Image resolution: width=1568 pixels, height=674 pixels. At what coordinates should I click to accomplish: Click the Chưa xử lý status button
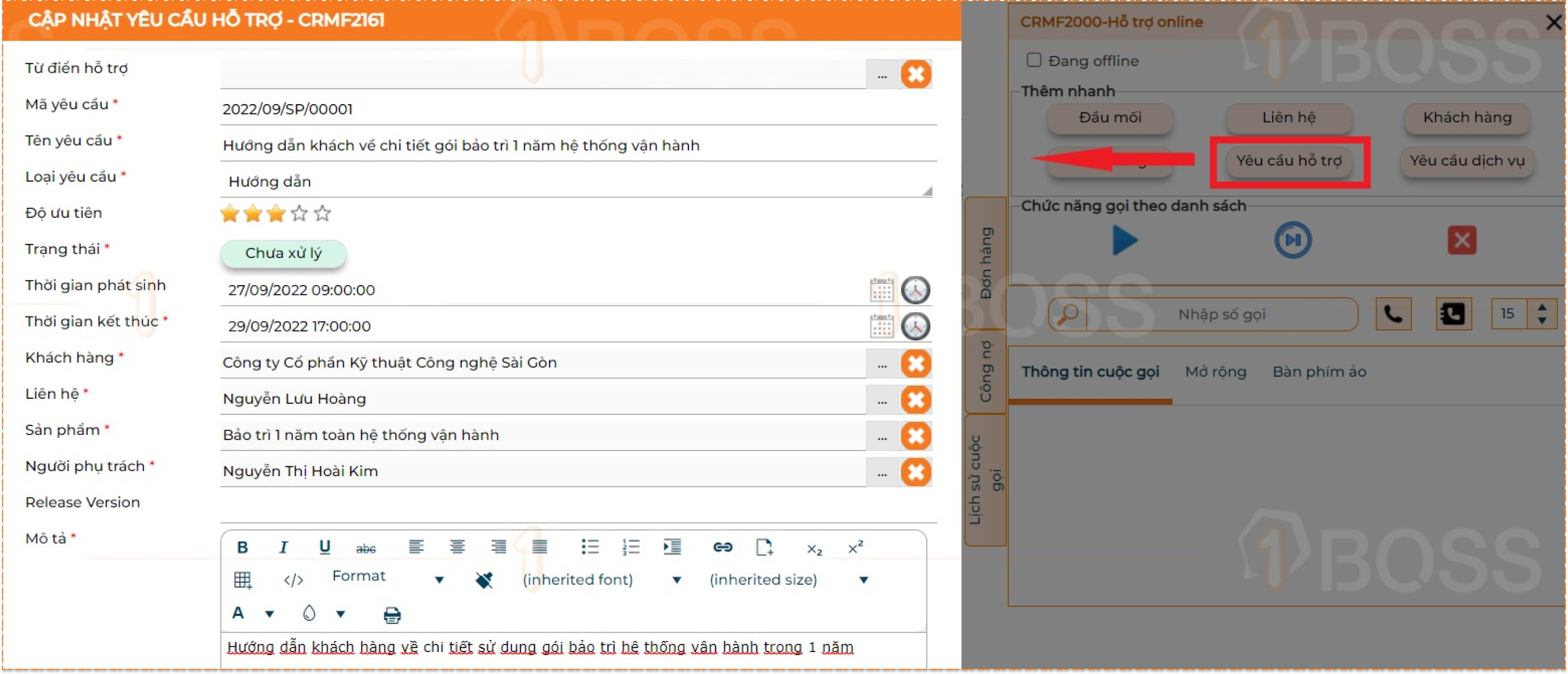coord(284,254)
